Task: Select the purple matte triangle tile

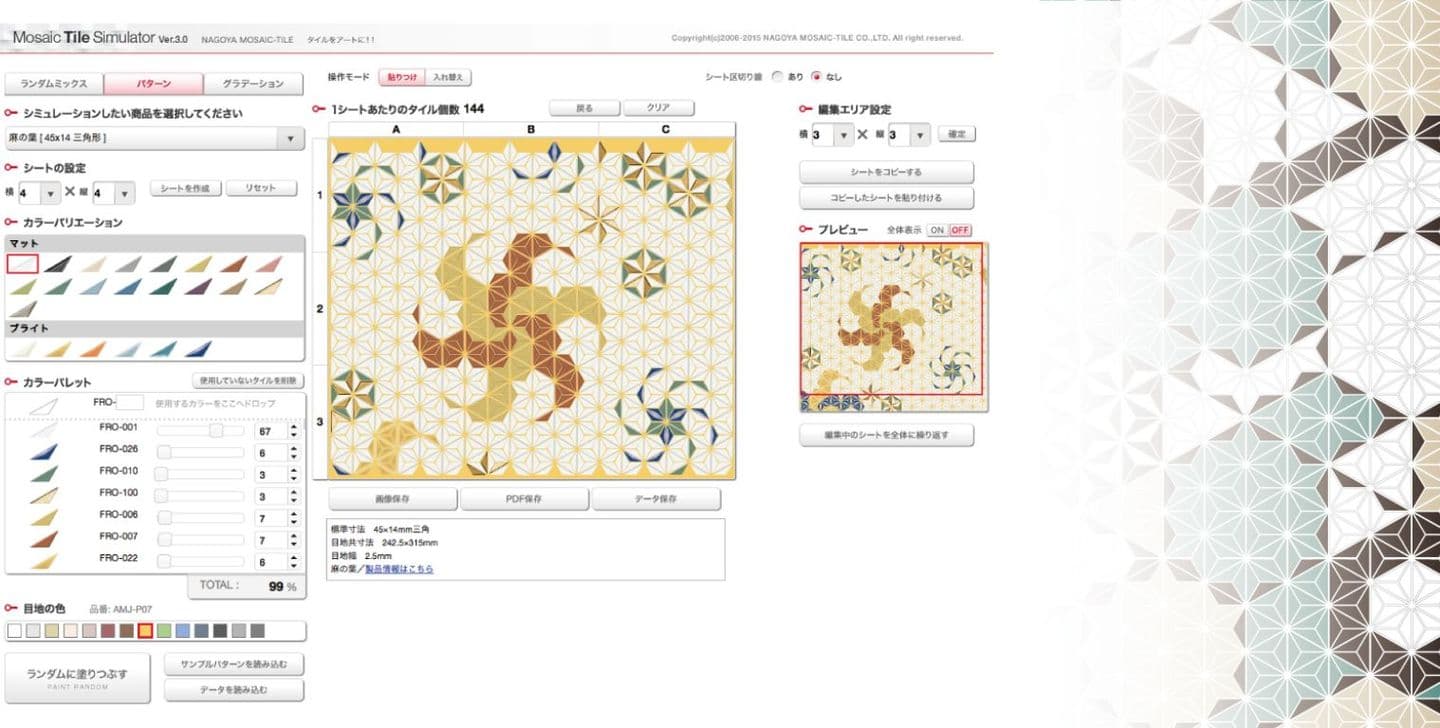Action: [198, 287]
